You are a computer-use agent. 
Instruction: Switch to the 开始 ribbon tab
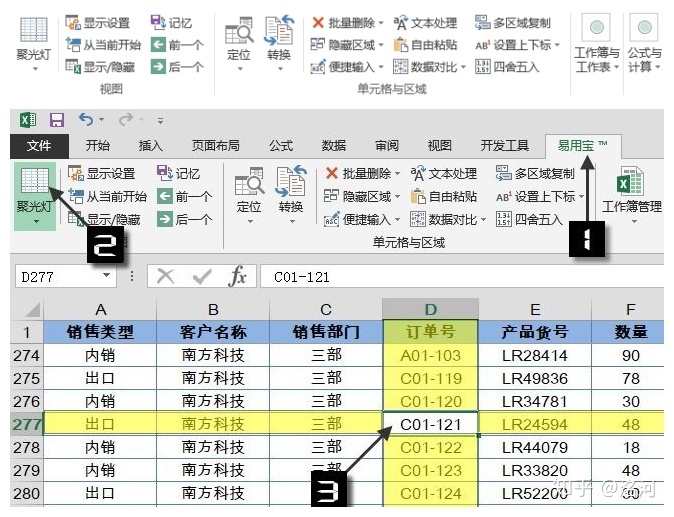coord(98,146)
